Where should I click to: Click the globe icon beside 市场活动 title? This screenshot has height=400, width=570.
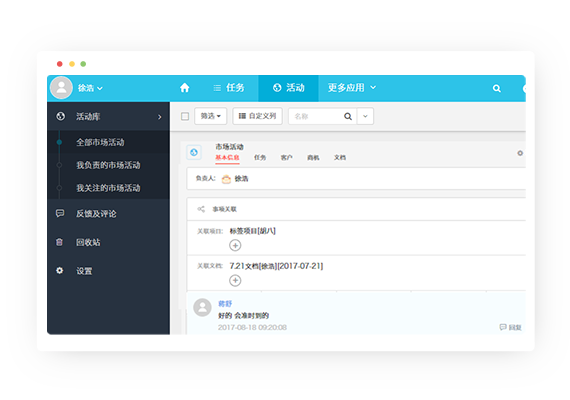click(194, 152)
